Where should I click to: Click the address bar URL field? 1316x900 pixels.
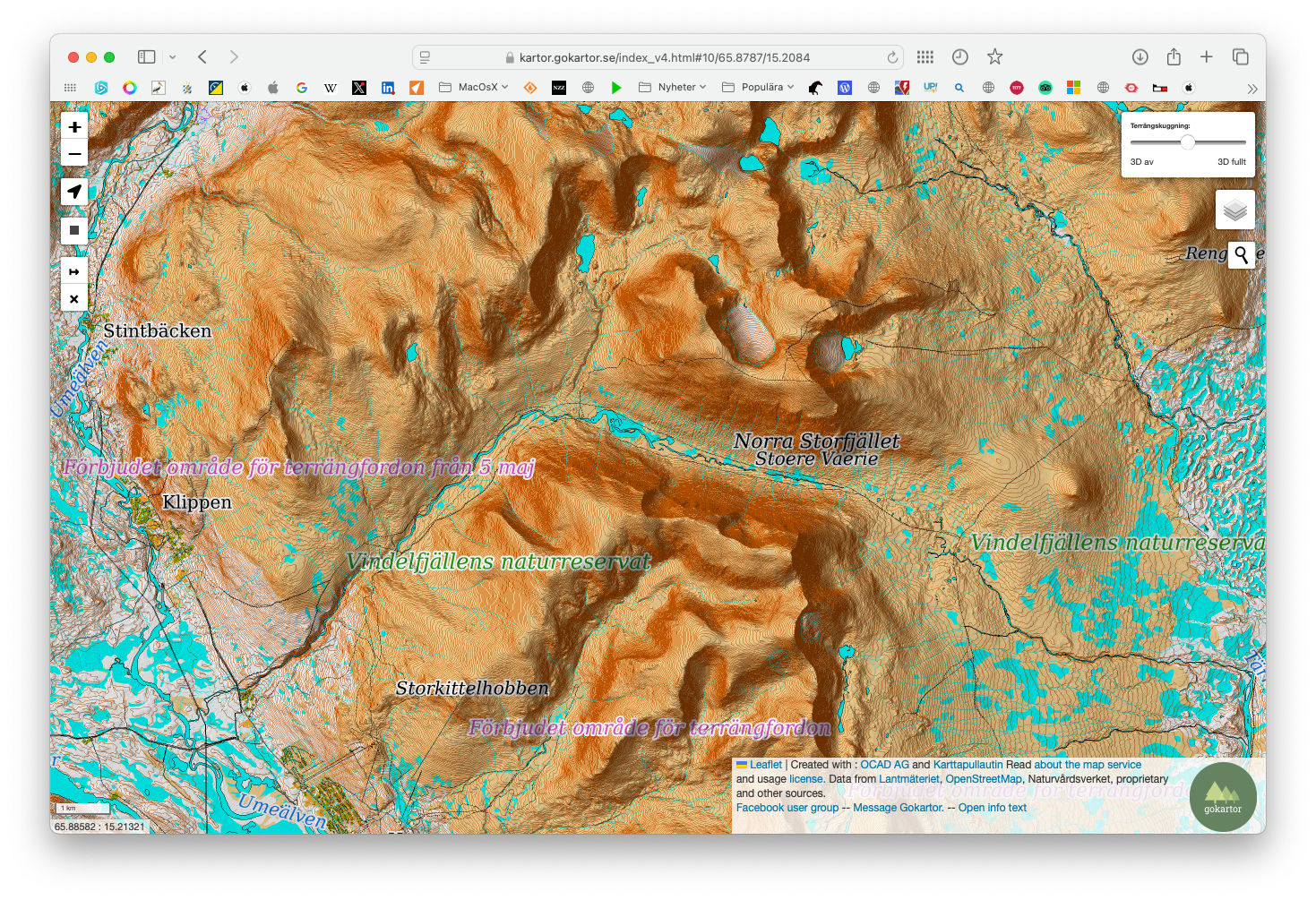663,57
